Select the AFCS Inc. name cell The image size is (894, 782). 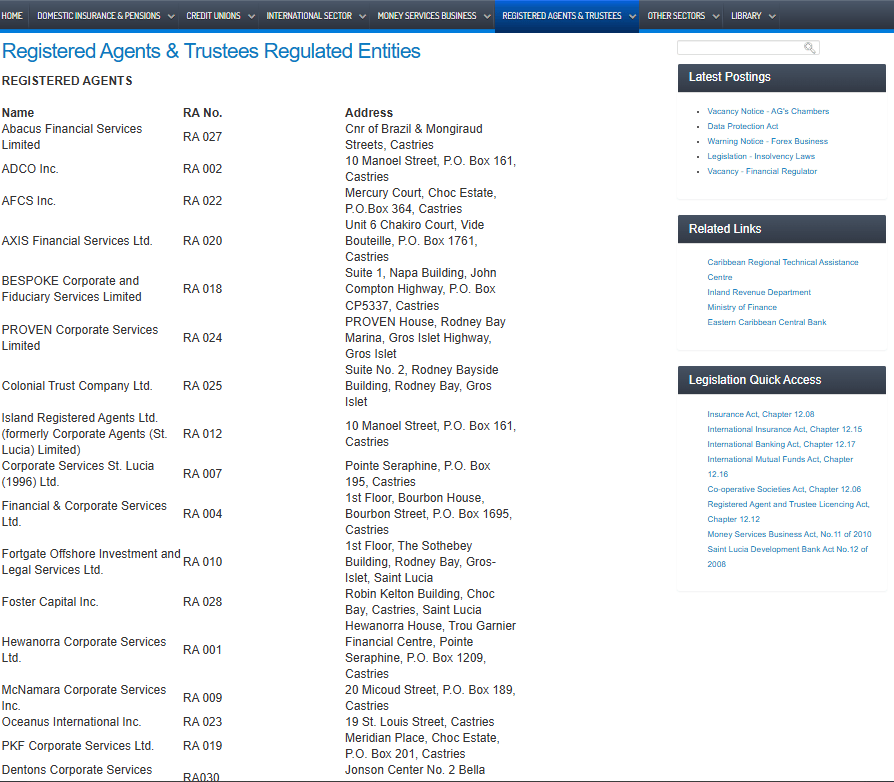coord(29,201)
